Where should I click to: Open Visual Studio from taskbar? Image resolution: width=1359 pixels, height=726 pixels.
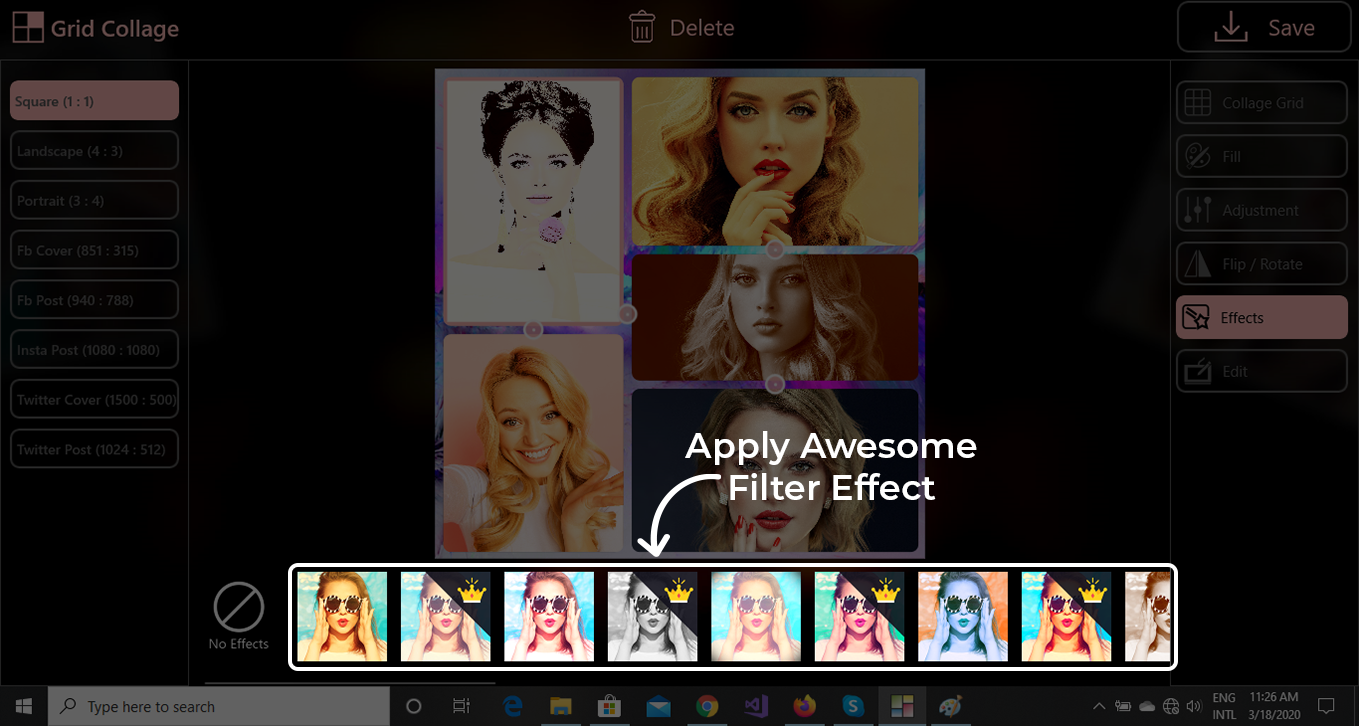pyautogui.click(x=755, y=706)
